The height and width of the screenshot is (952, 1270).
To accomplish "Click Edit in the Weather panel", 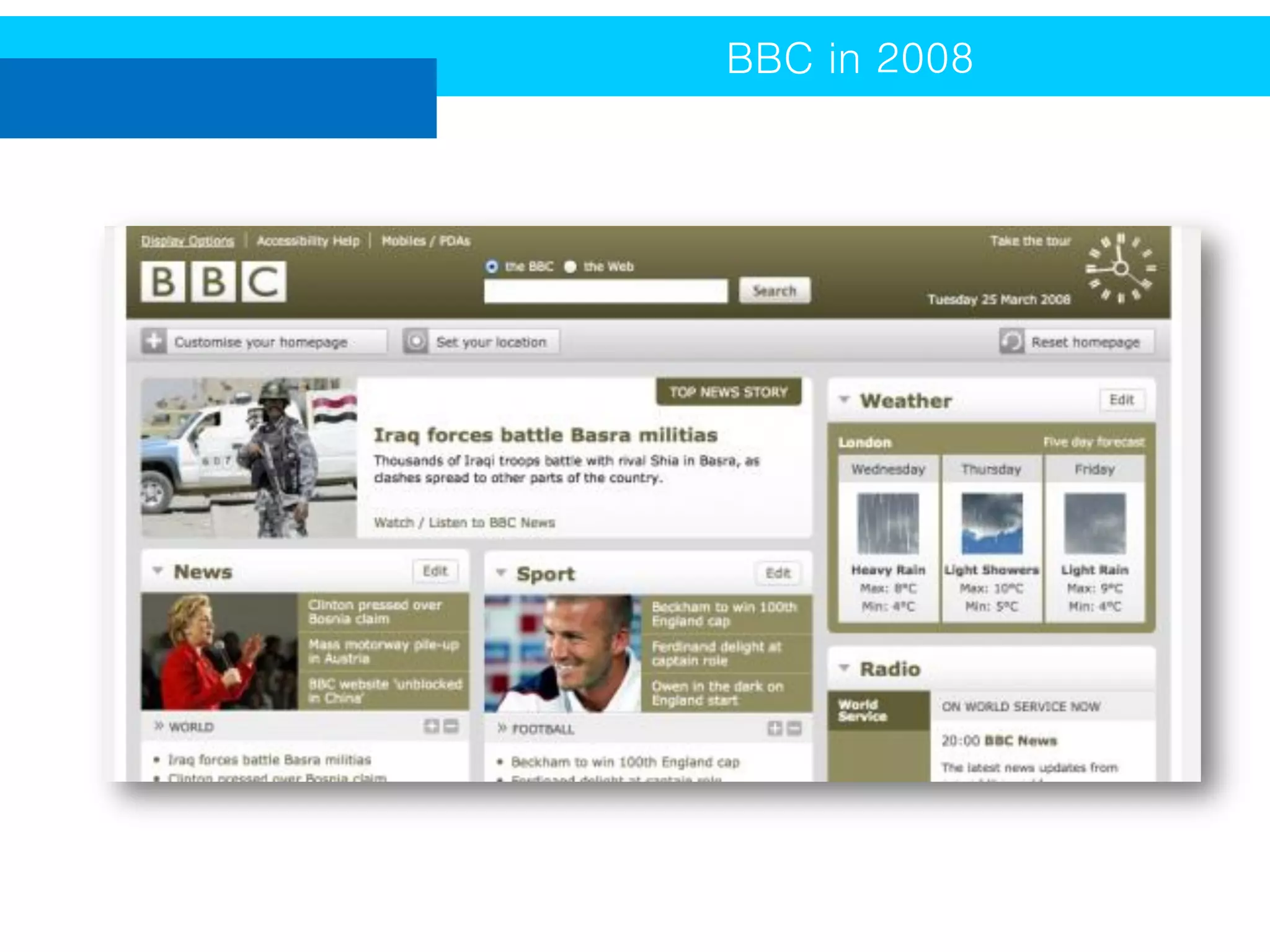I will [x=1122, y=400].
